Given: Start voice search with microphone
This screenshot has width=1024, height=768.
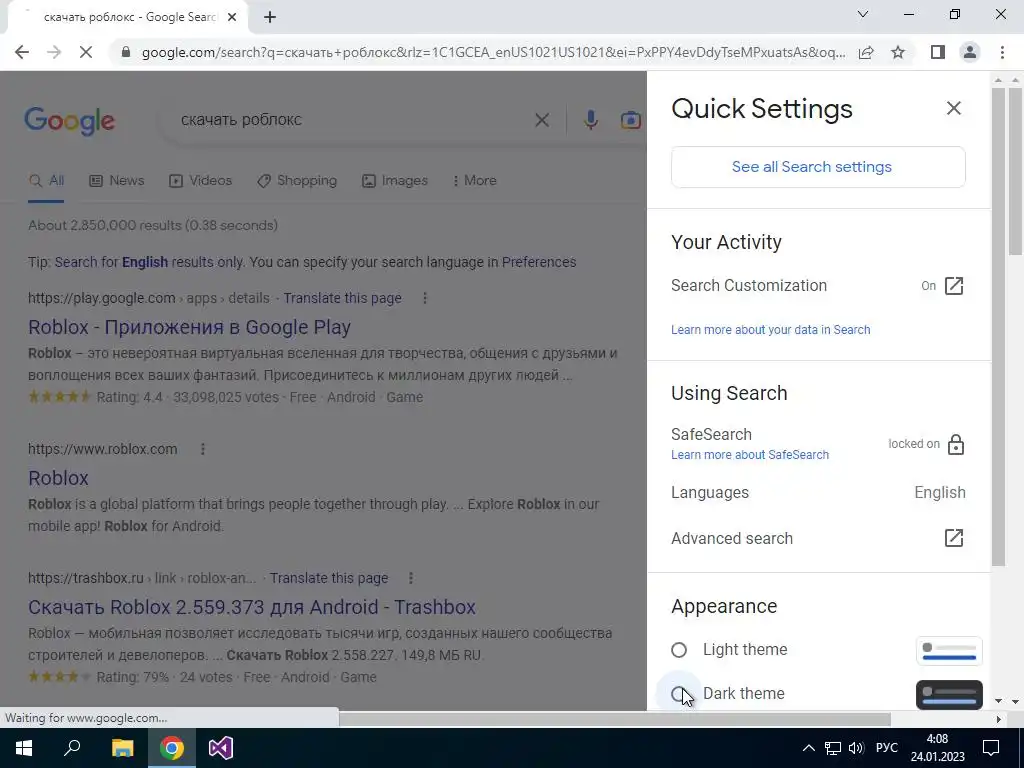Looking at the screenshot, I should click(x=590, y=120).
